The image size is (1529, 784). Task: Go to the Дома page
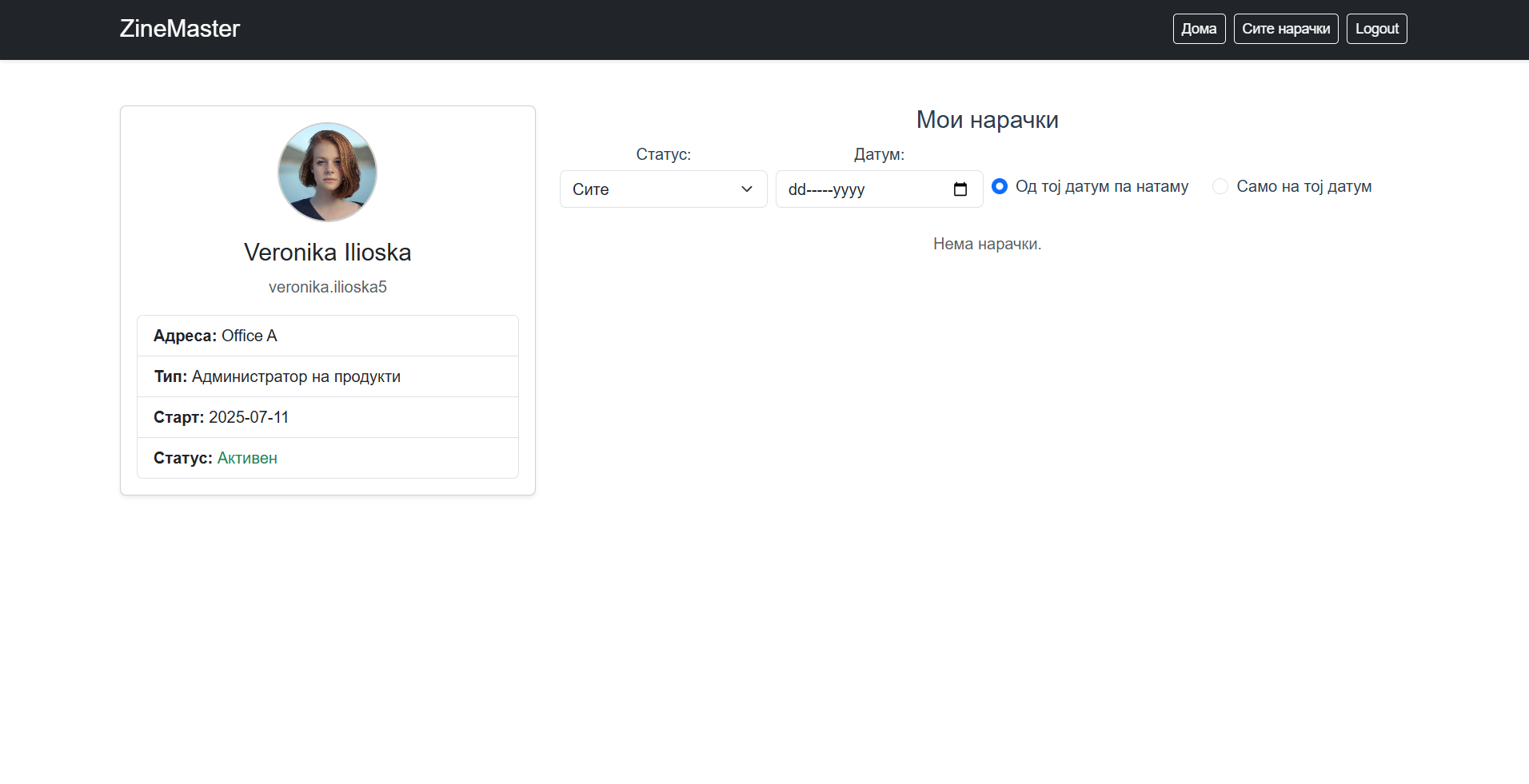pyautogui.click(x=1199, y=29)
